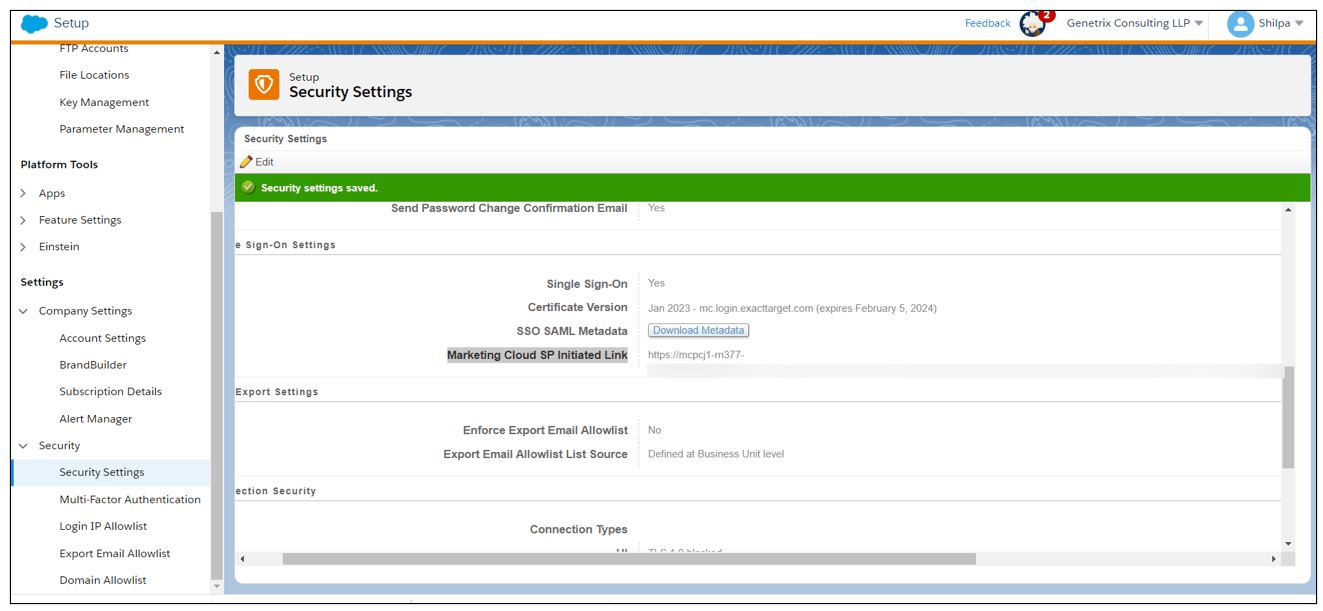
Task: Click the Edit pencil icon
Action: (247, 161)
